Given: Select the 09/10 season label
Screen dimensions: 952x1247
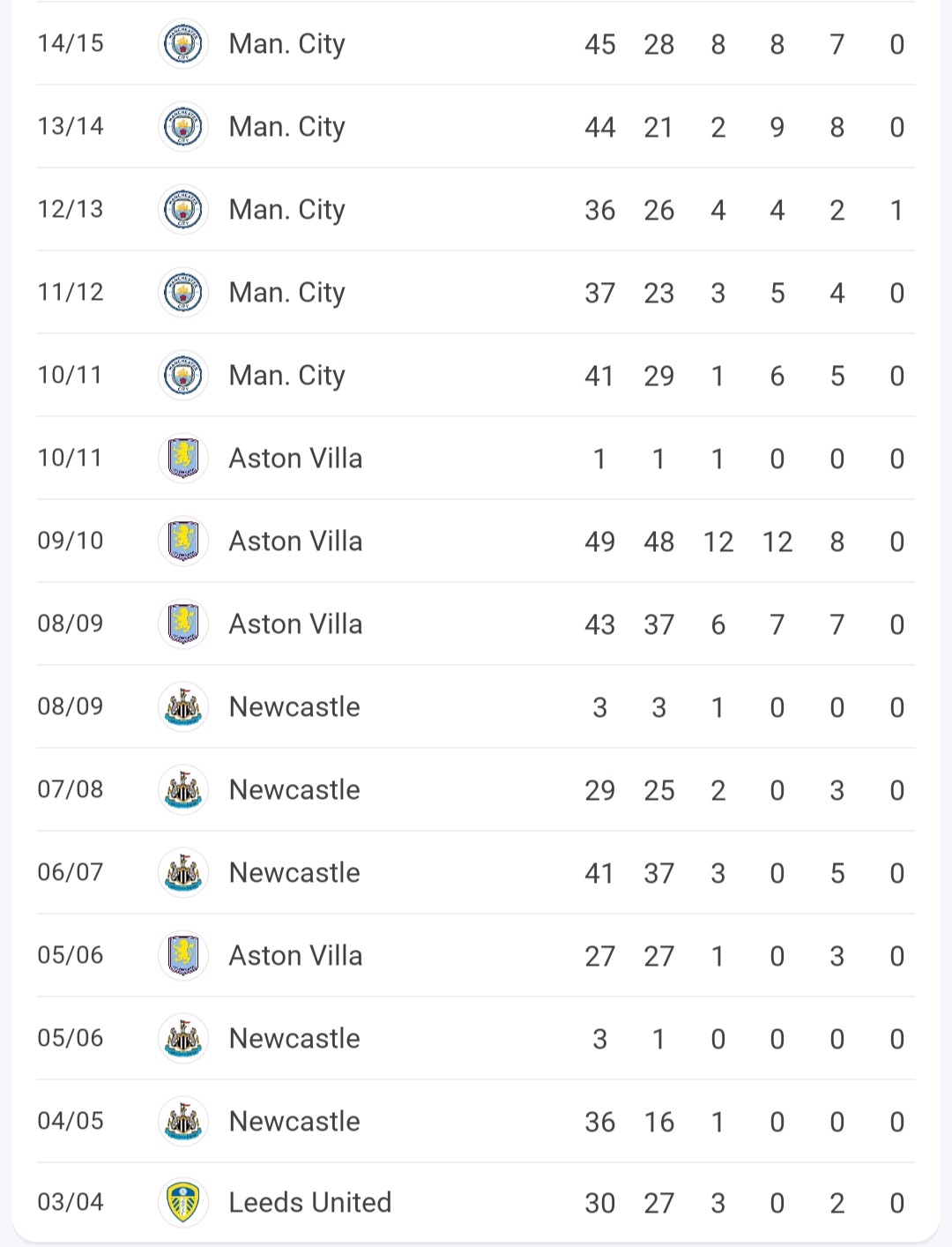Looking at the screenshot, I should tap(71, 541).
